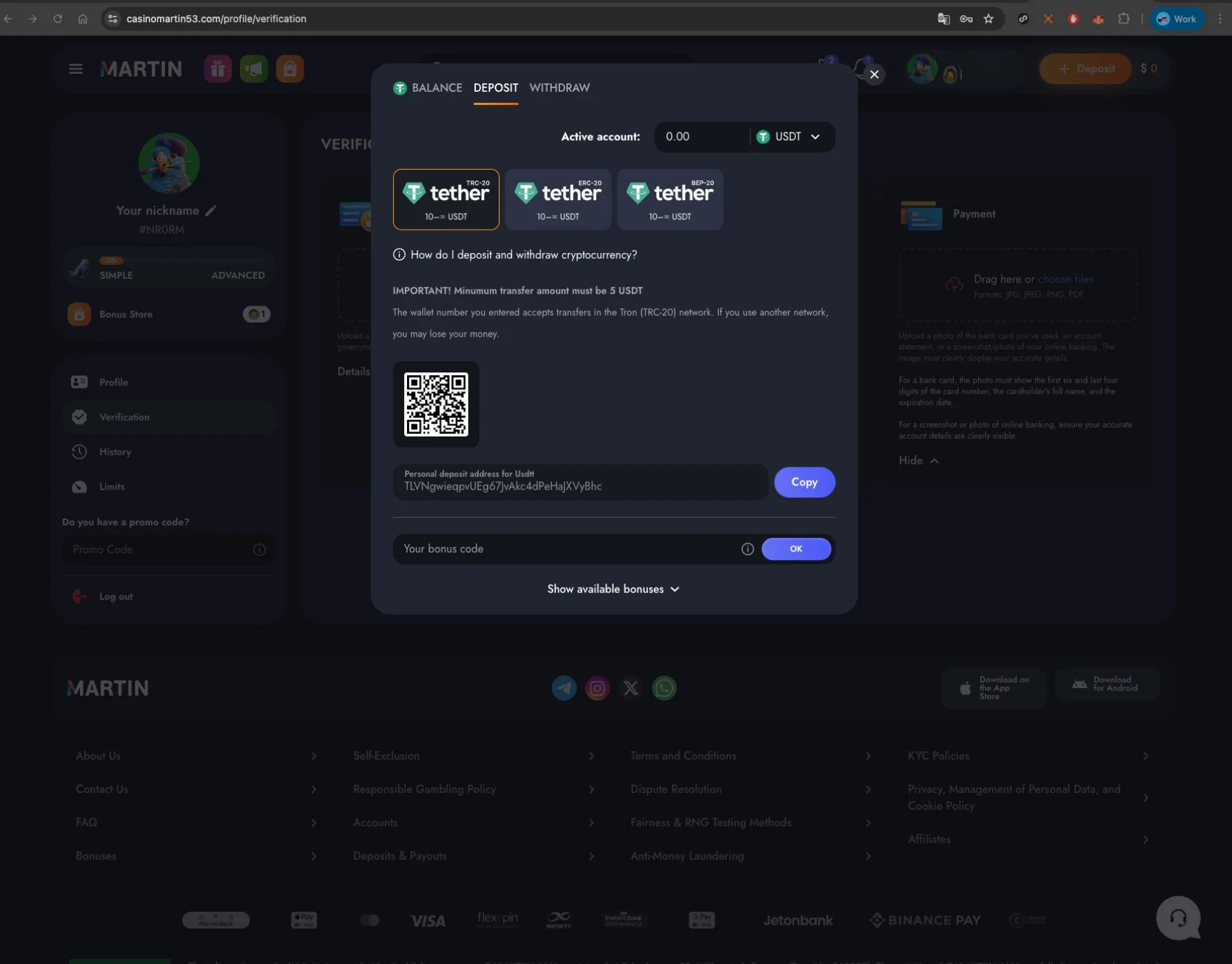The height and width of the screenshot is (964, 1232).
Task: Select Verification in the sidebar
Action: [169, 416]
